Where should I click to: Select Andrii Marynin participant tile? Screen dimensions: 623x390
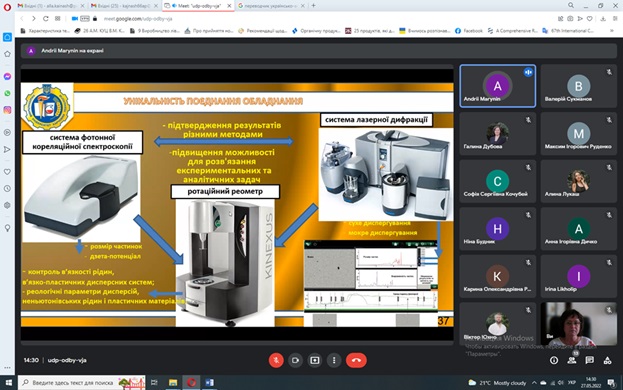tap(497, 86)
